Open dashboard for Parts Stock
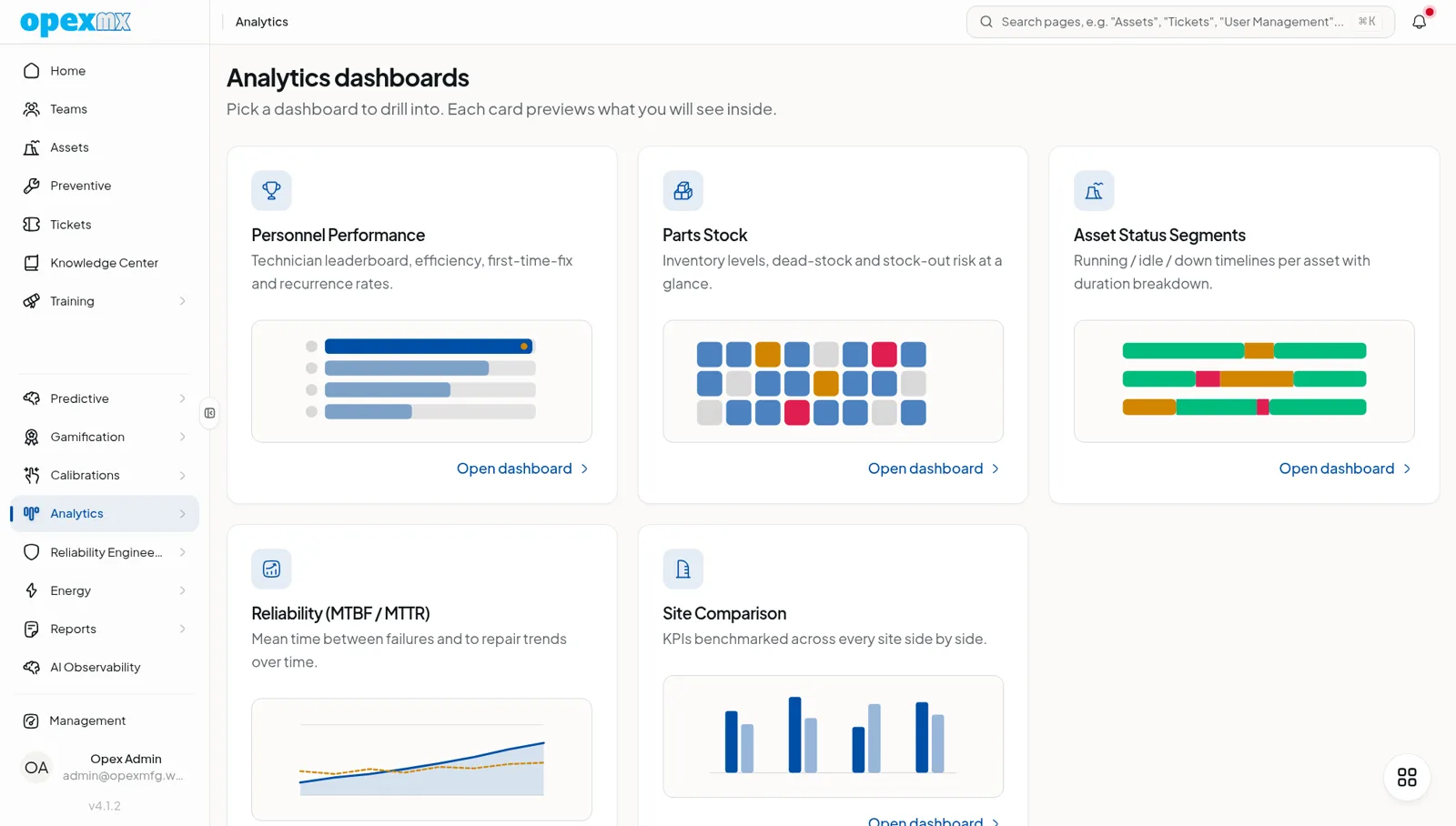 click(935, 468)
